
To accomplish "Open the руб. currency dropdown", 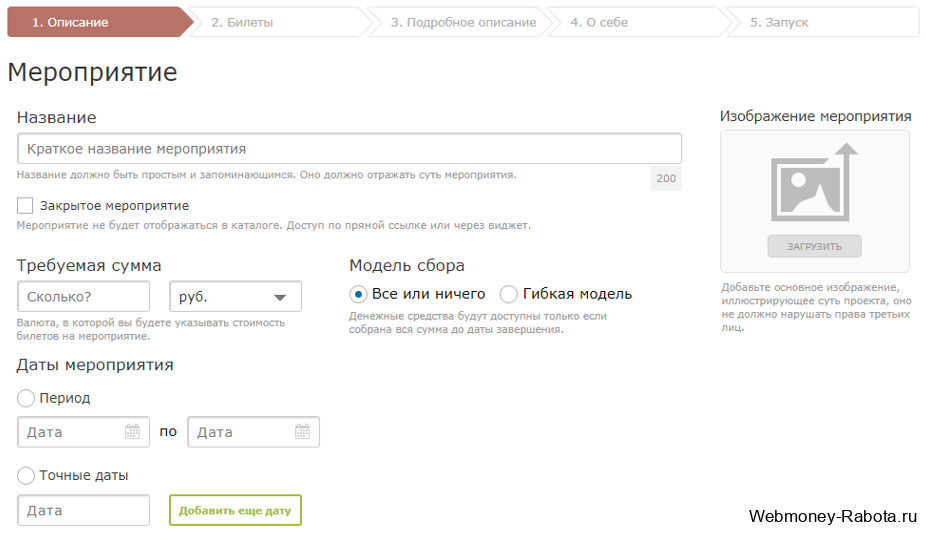I will (x=236, y=297).
